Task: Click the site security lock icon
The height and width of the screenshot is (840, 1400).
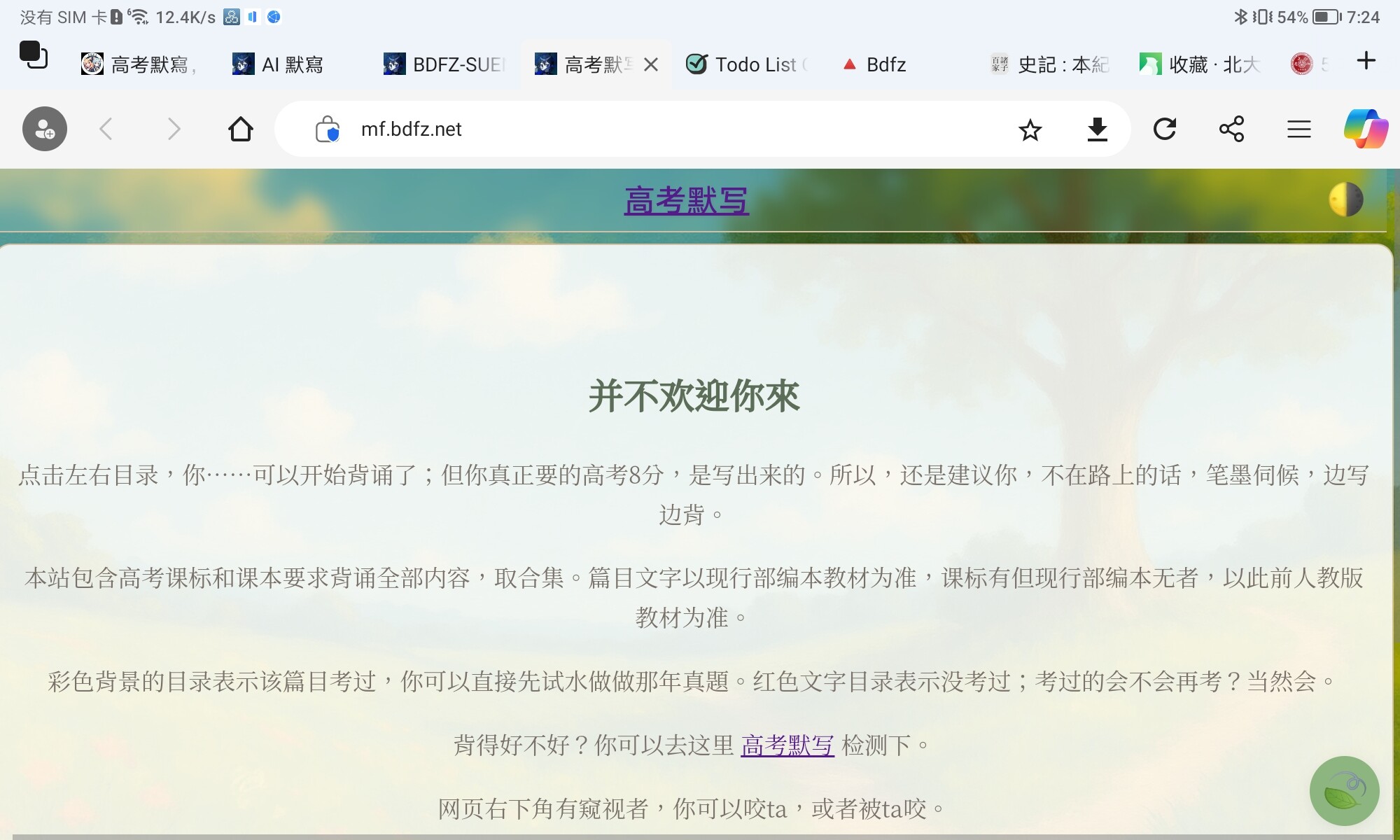Action: coord(327,129)
